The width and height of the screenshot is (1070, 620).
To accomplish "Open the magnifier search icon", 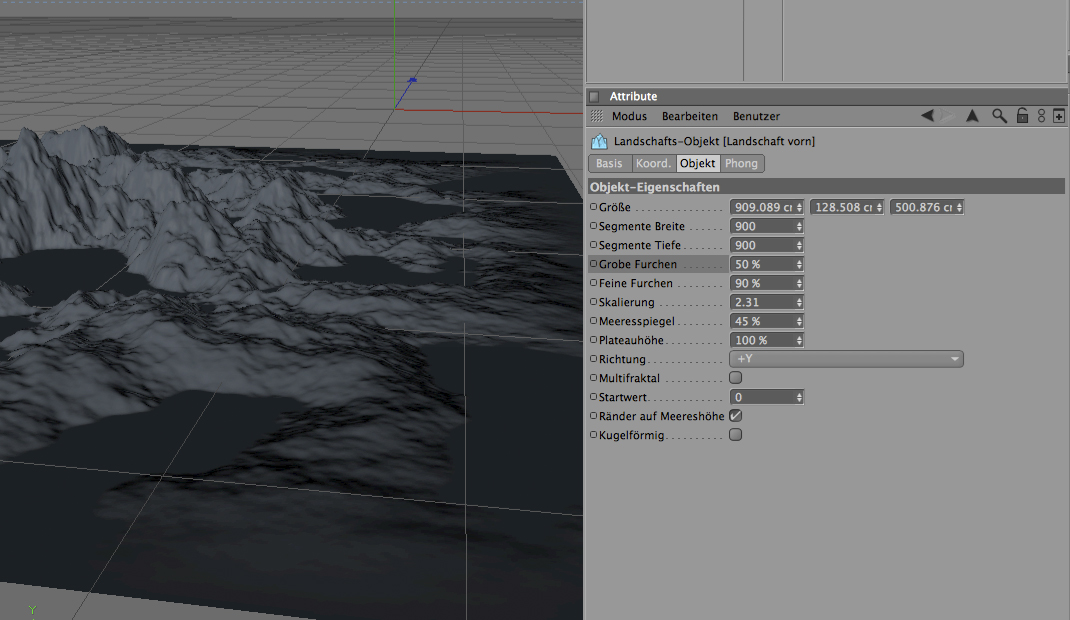I will 999,116.
